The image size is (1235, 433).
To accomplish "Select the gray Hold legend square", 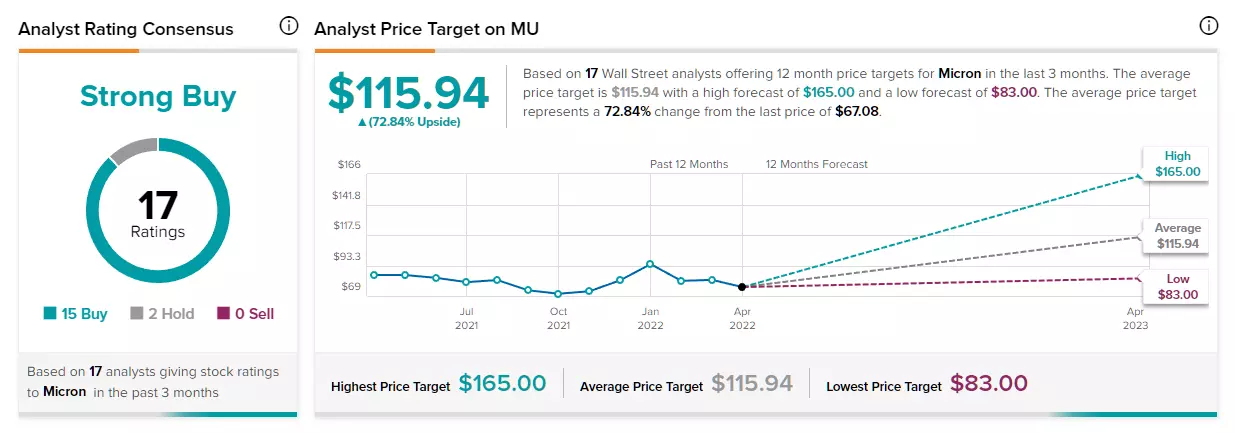I will [137, 314].
